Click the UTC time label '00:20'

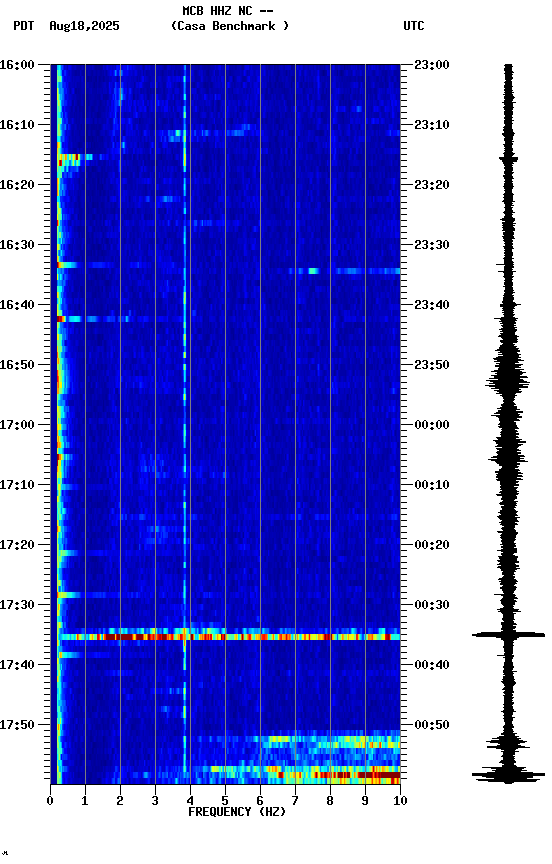click(x=432, y=545)
